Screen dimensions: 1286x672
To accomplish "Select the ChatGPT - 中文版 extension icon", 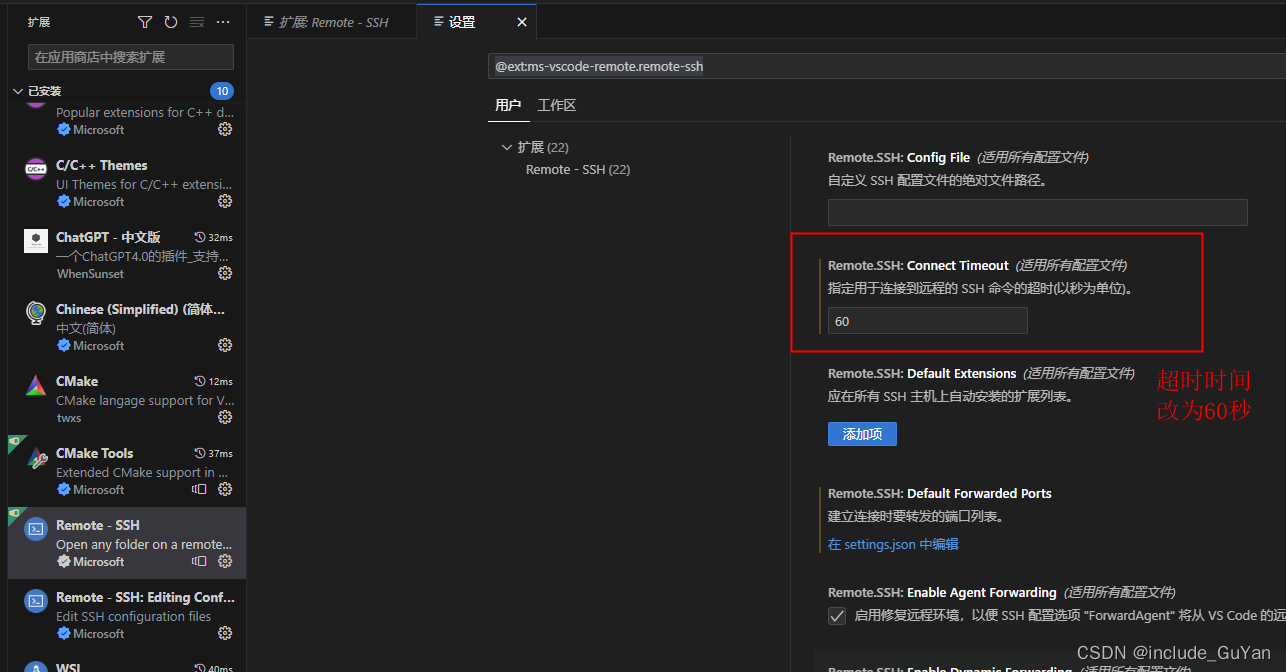I will click(36, 241).
